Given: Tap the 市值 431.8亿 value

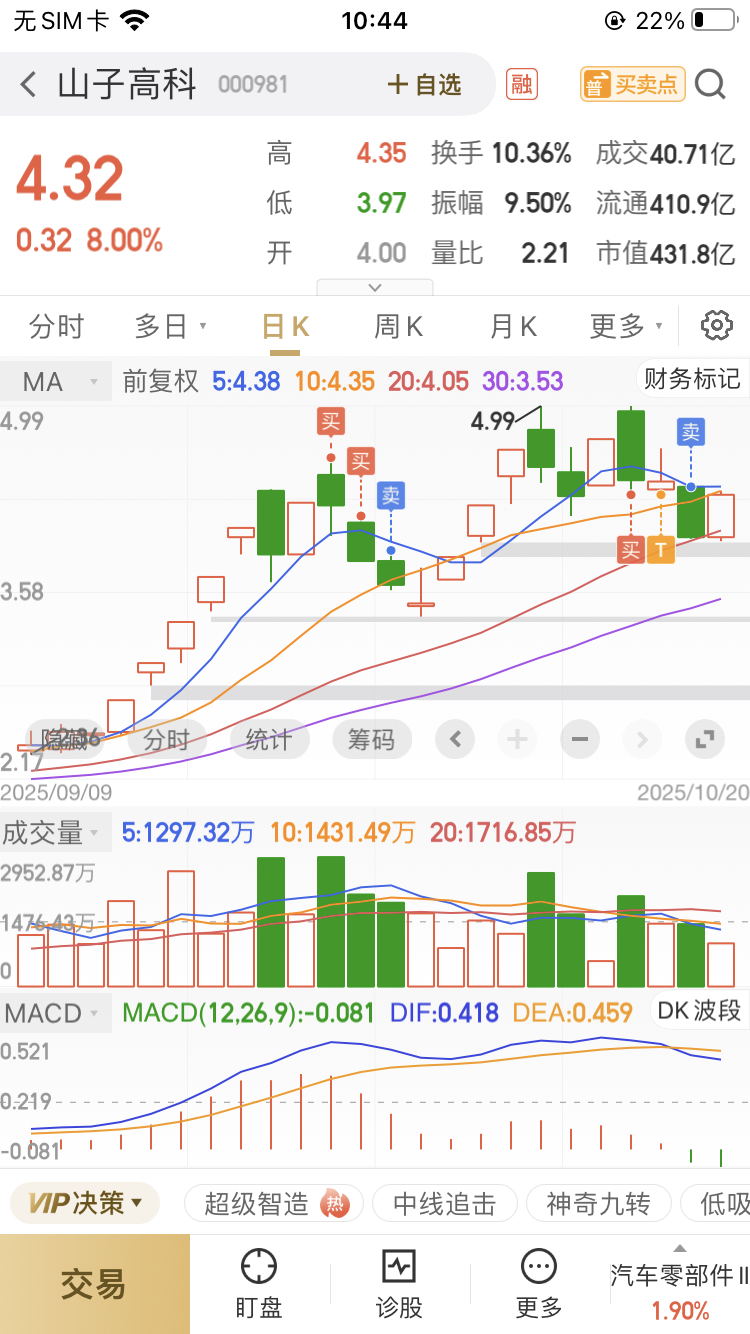Looking at the screenshot, I should 692,253.
